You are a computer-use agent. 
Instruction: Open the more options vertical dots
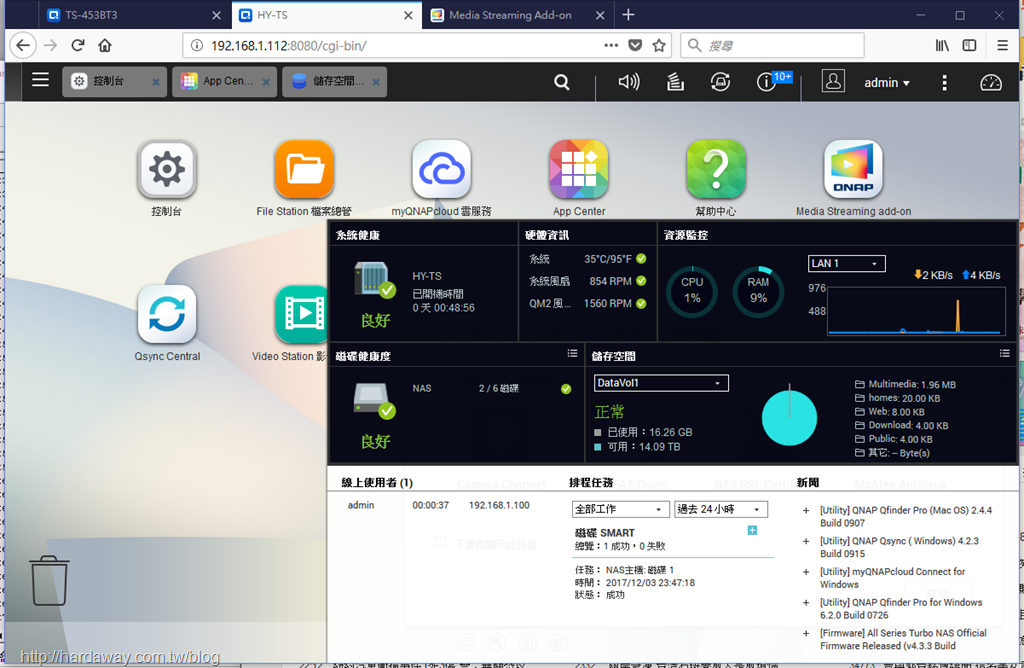tap(944, 82)
